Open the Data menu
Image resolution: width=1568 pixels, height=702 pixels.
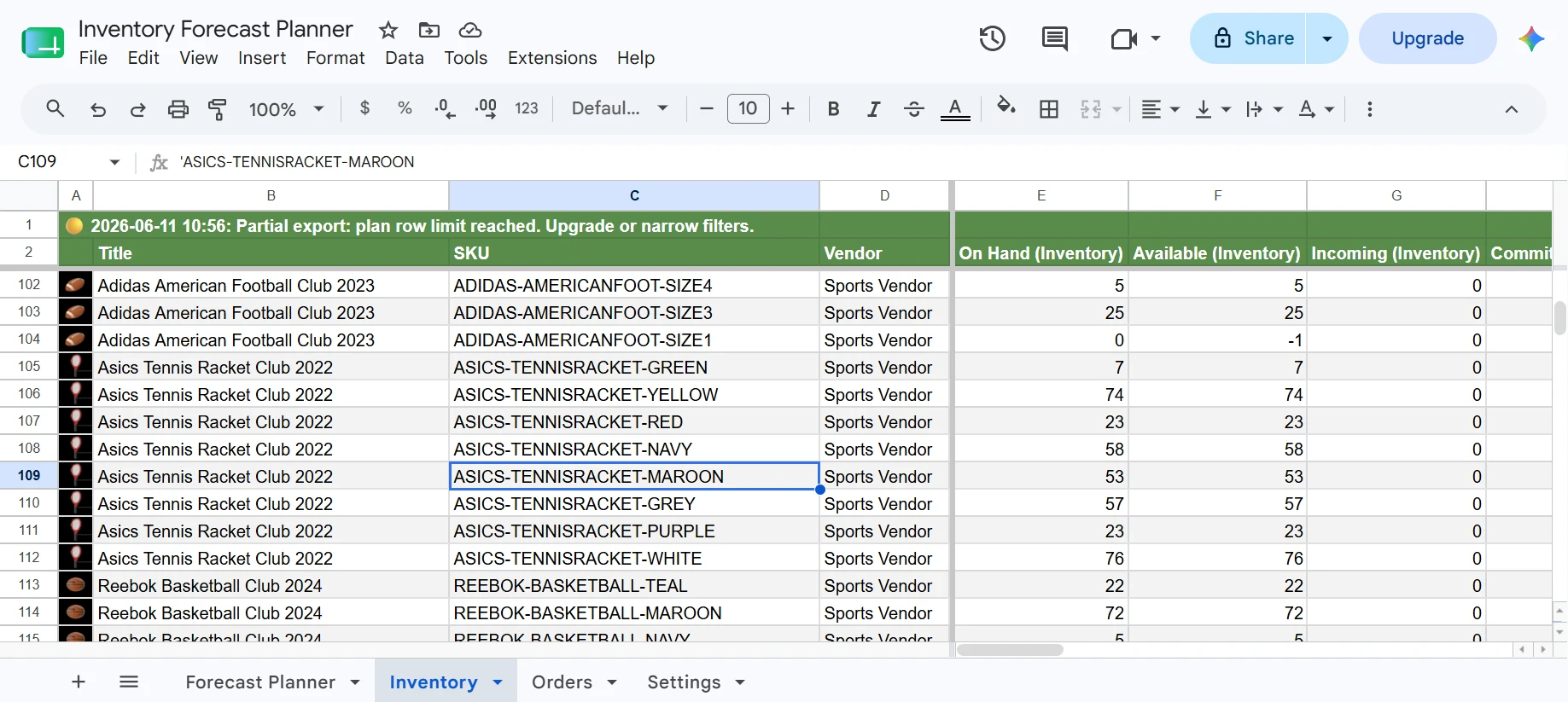click(x=405, y=58)
